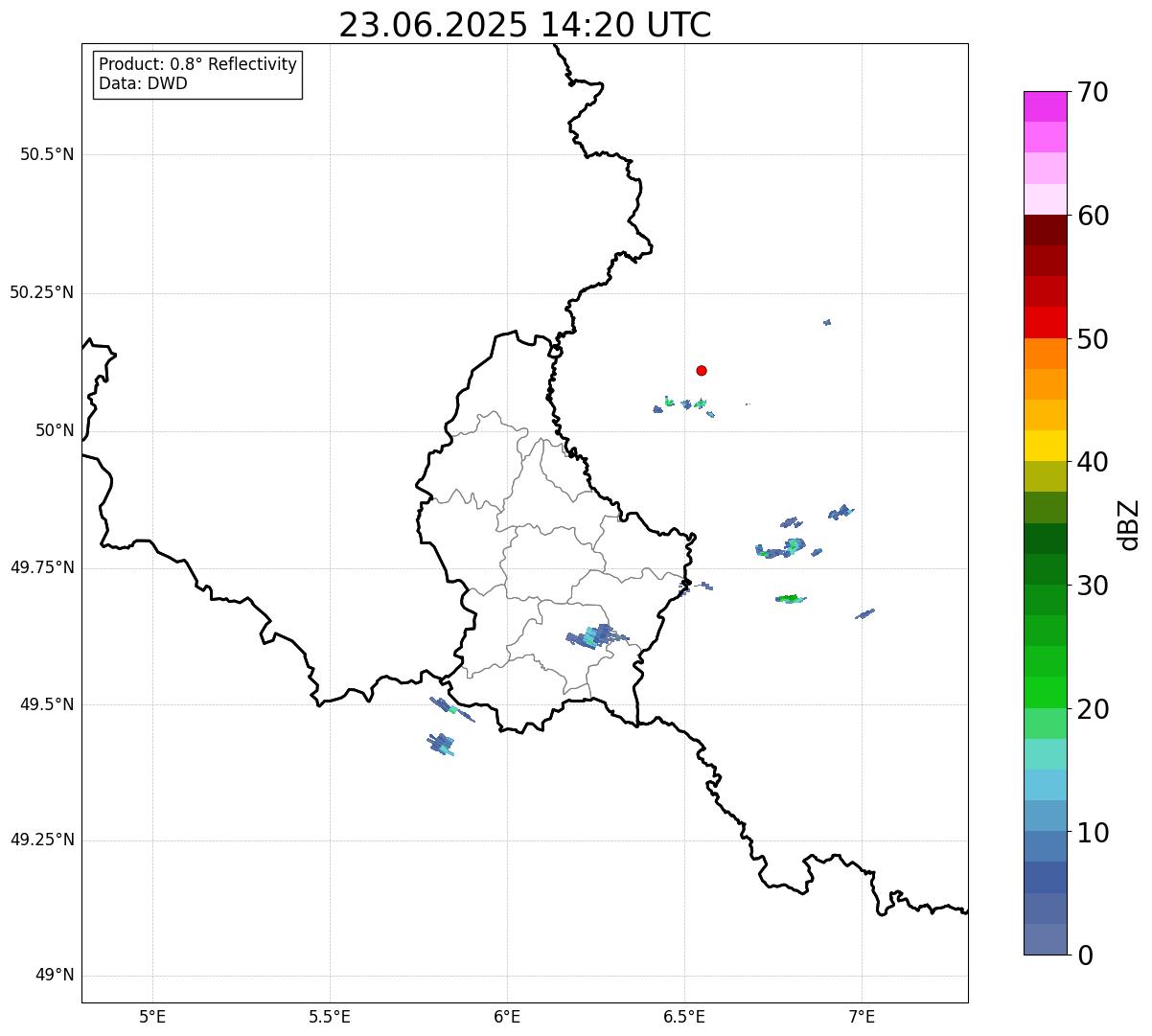Pick the dark maroon segment just below 60

pyautogui.click(x=1045, y=230)
